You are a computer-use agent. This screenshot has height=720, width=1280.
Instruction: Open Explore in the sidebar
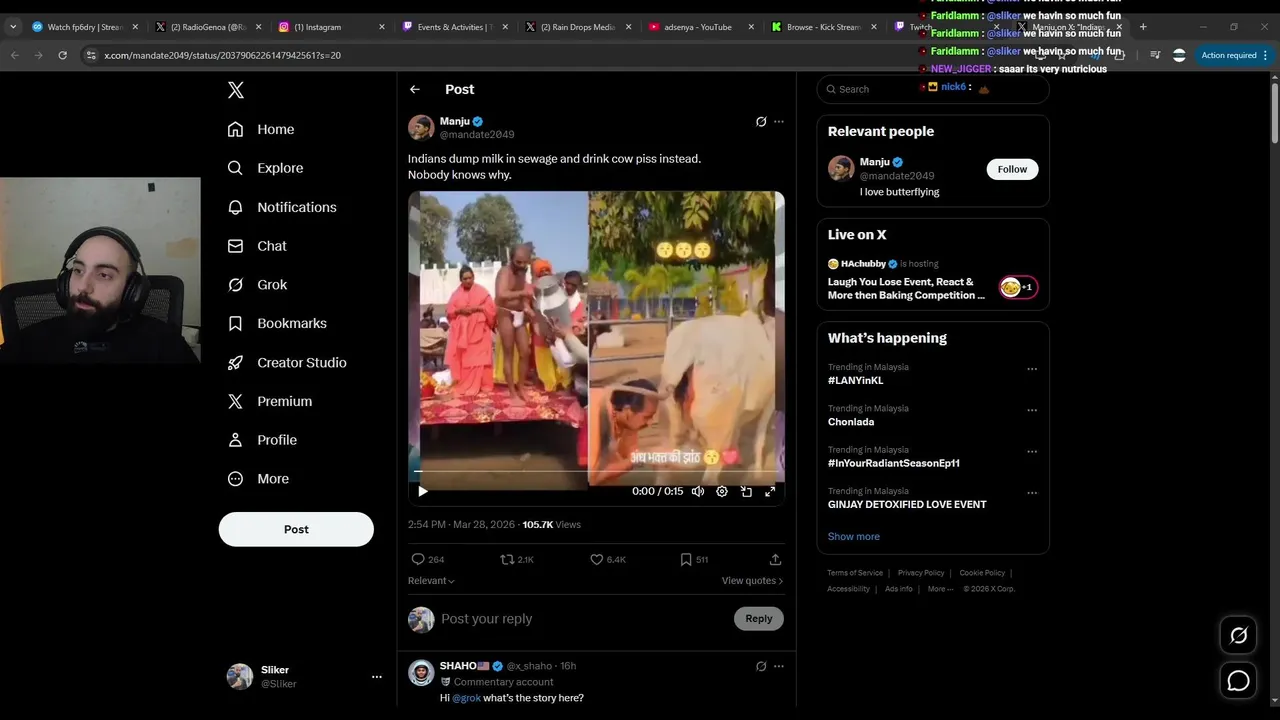(x=265, y=168)
